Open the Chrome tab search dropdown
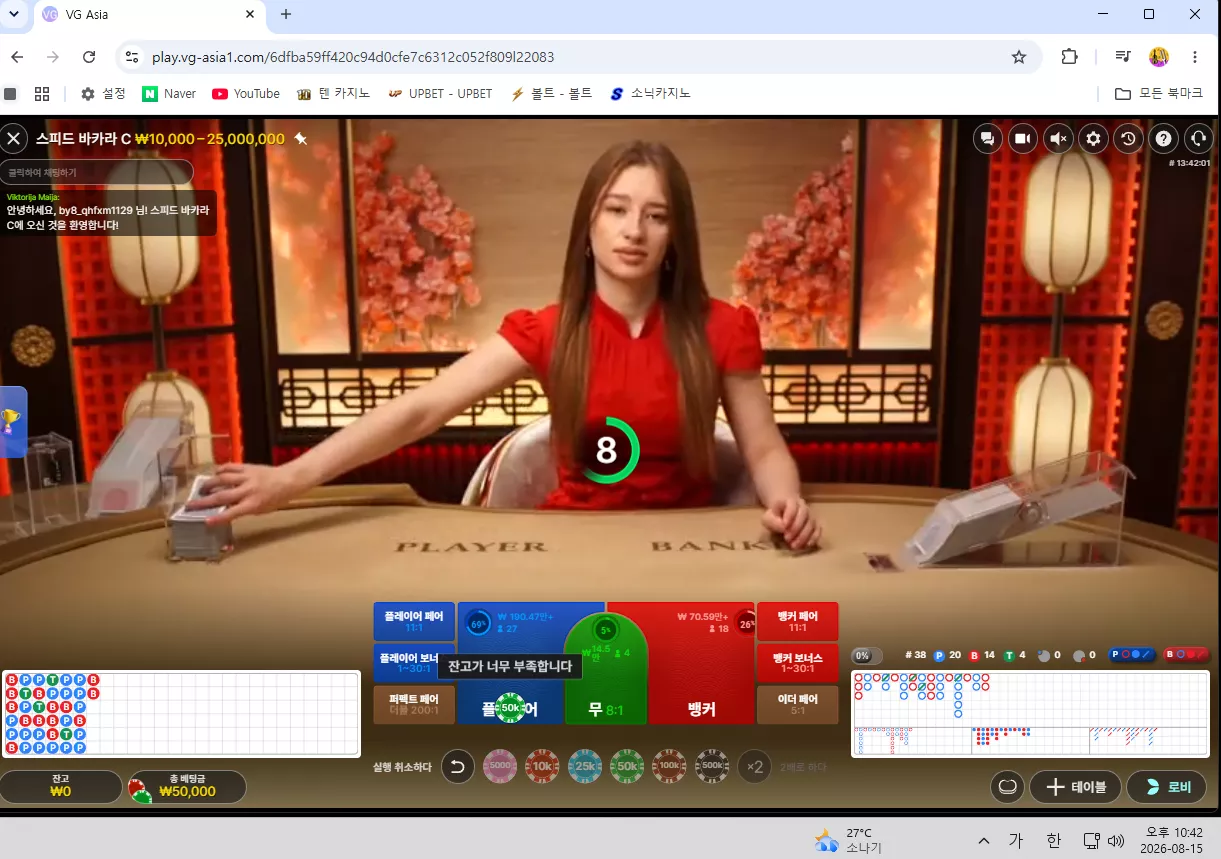This screenshot has width=1221, height=859. pyautogui.click(x=14, y=14)
